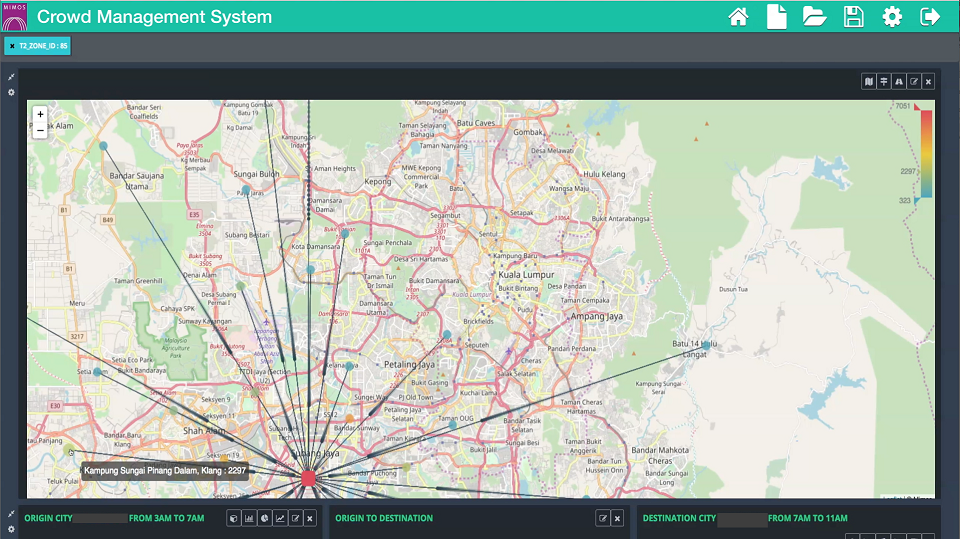The height and width of the screenshot is (539, 960).
Task: Show Origin City panel as cube view
Action: pos(233,518)
